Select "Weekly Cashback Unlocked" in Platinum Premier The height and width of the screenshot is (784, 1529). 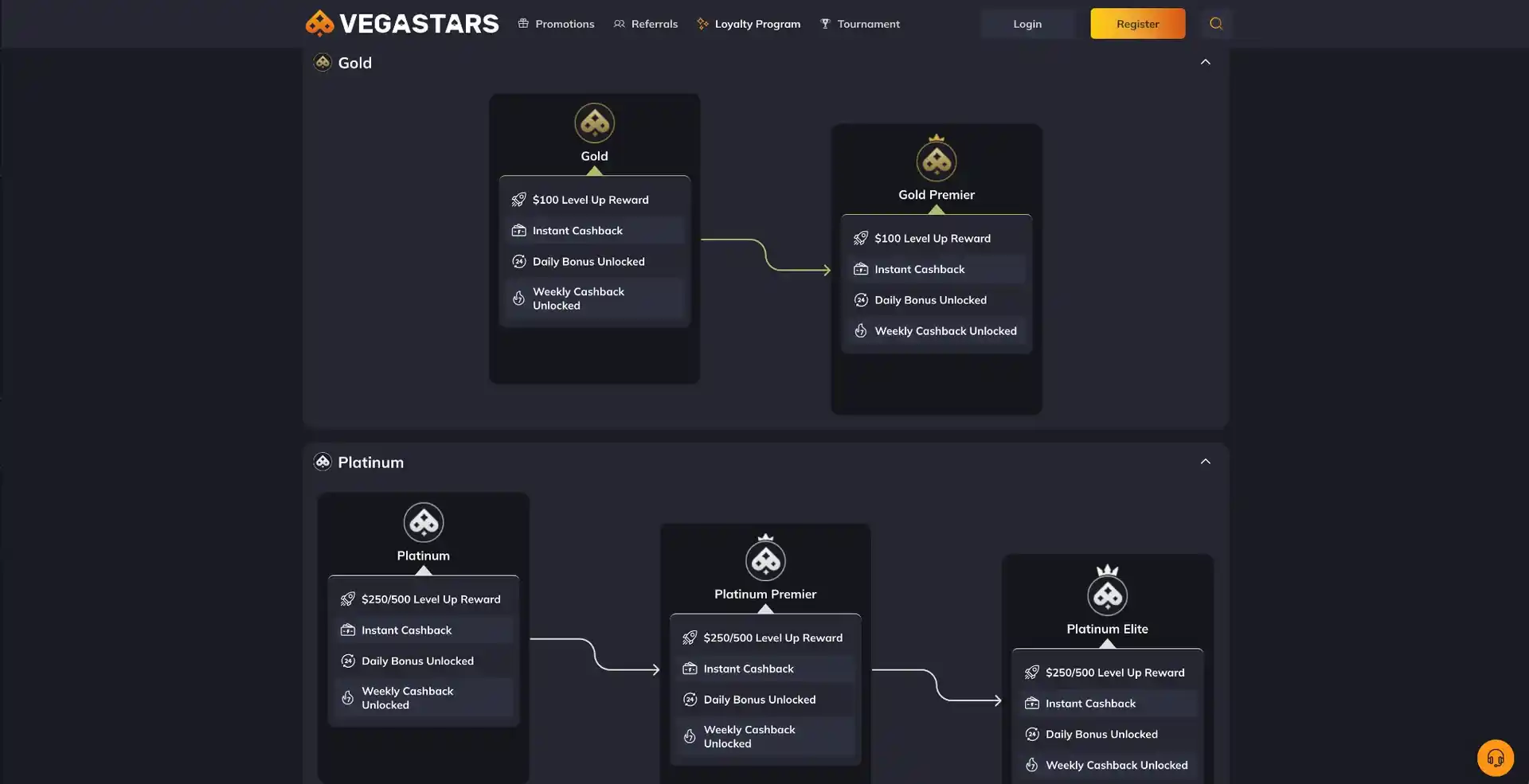[x=749, y=736]
